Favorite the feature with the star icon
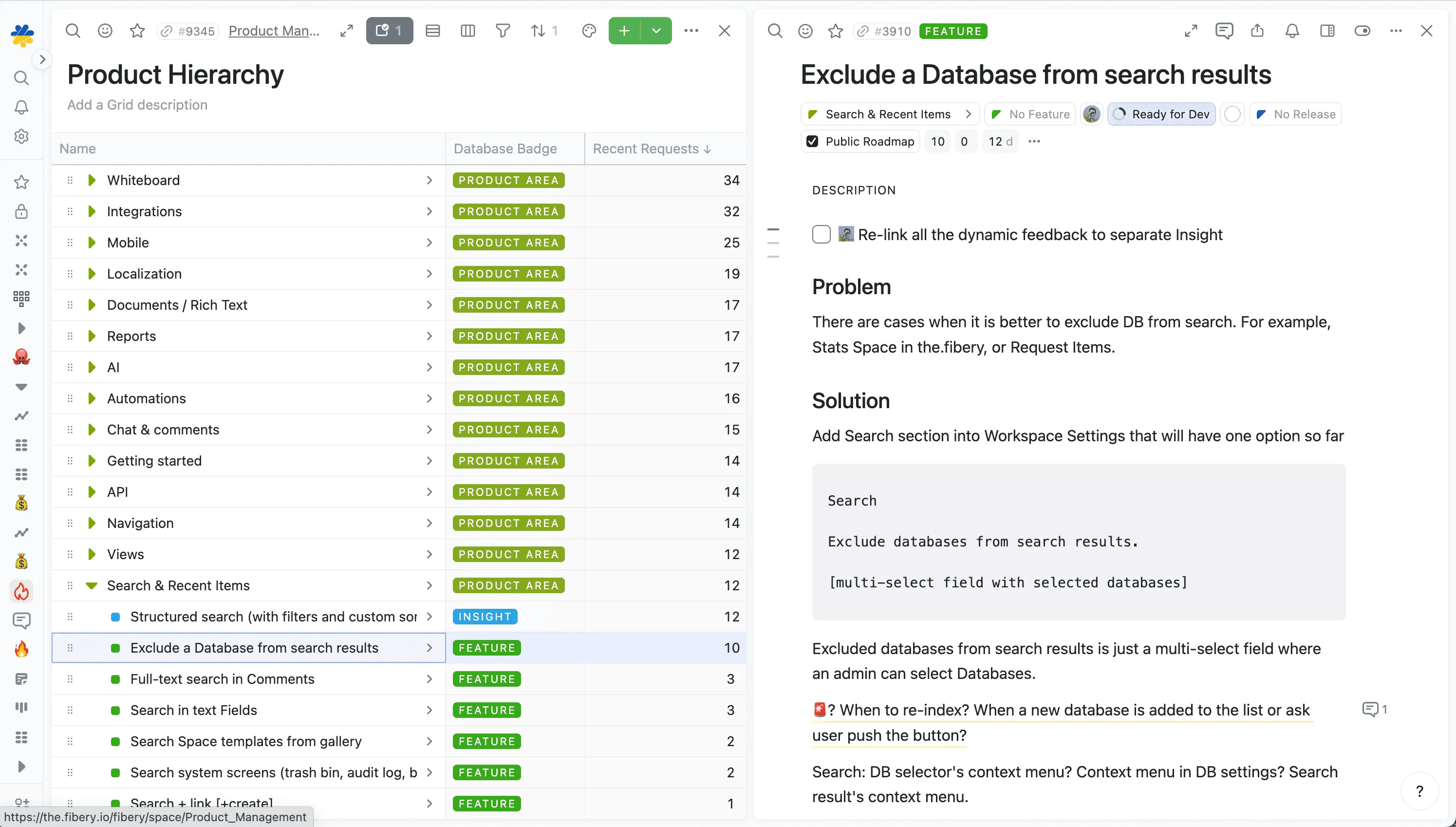Image resolution: width=1456 pixels, height=827 pixels. pos(835,31)
